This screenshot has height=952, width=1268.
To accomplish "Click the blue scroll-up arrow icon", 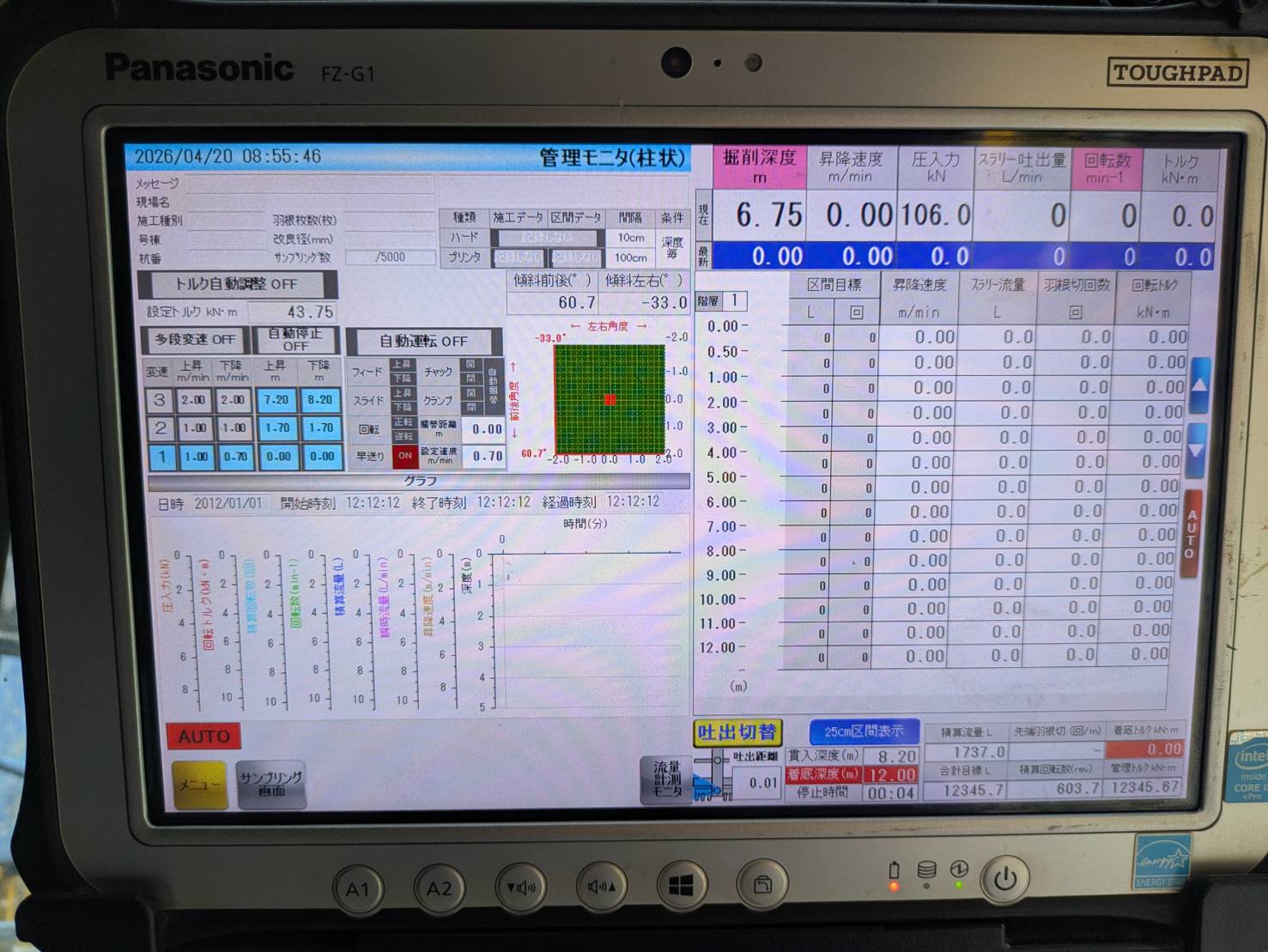I will [1198, 385].
